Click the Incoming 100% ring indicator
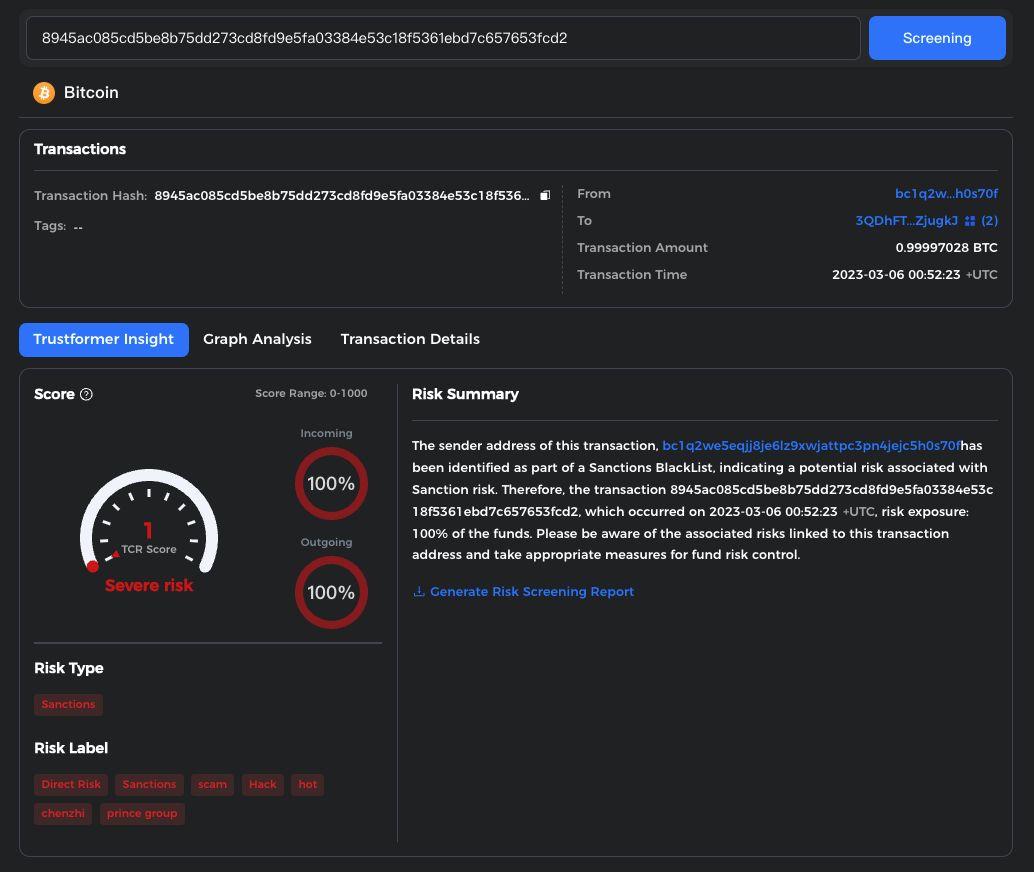Screen dimensions: 1034x872 click(x=331, y=484)
